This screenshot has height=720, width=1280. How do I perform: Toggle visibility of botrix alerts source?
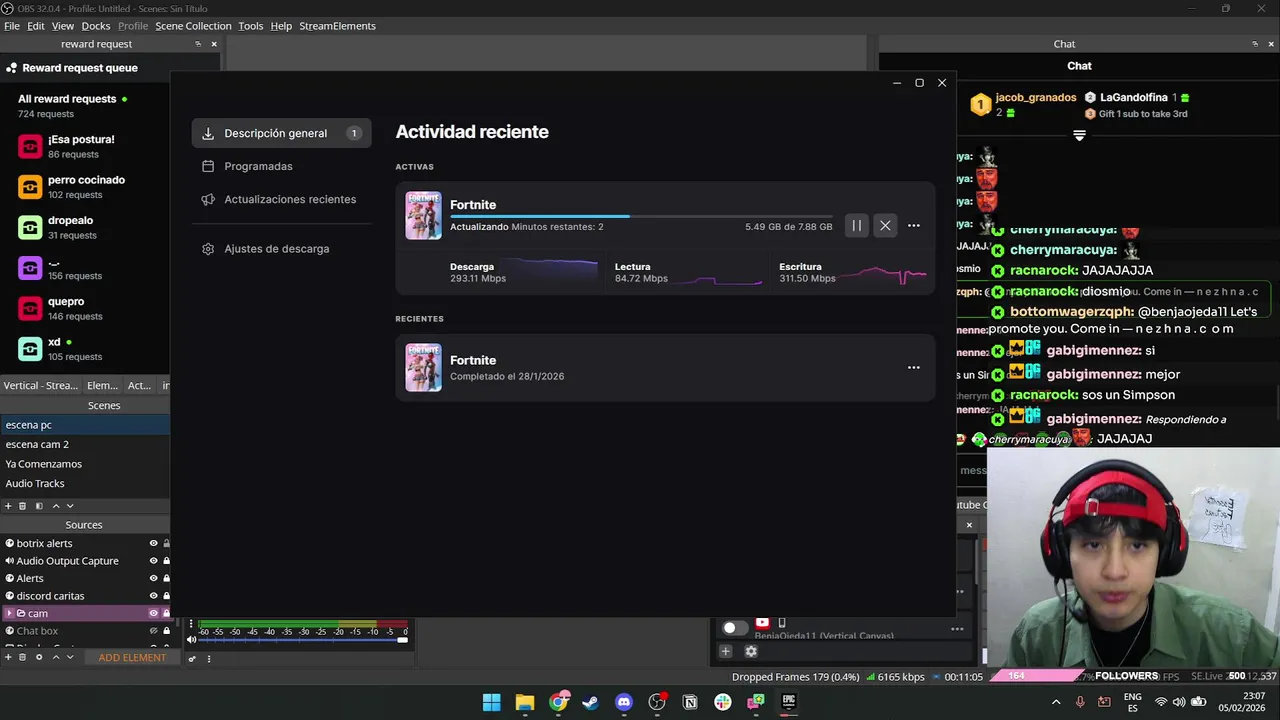[154, 543]
